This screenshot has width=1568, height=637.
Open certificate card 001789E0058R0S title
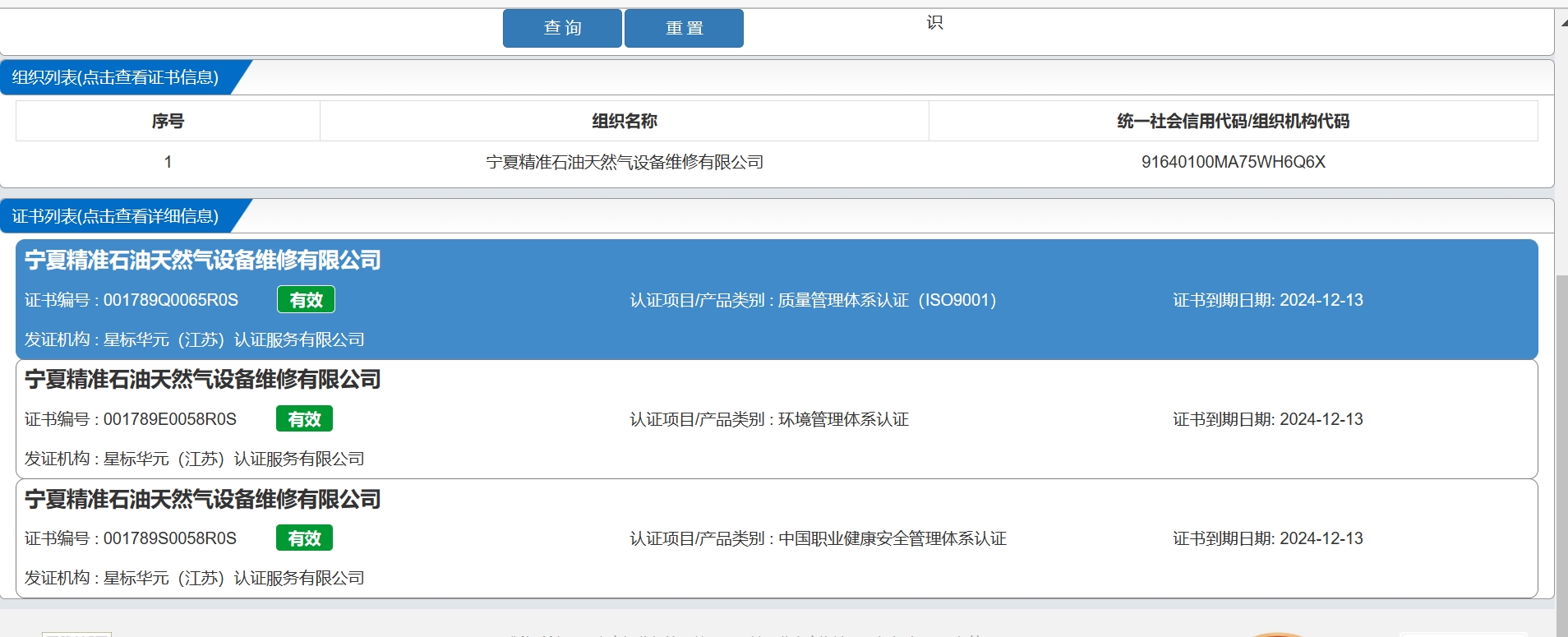(x=203, y=380)
